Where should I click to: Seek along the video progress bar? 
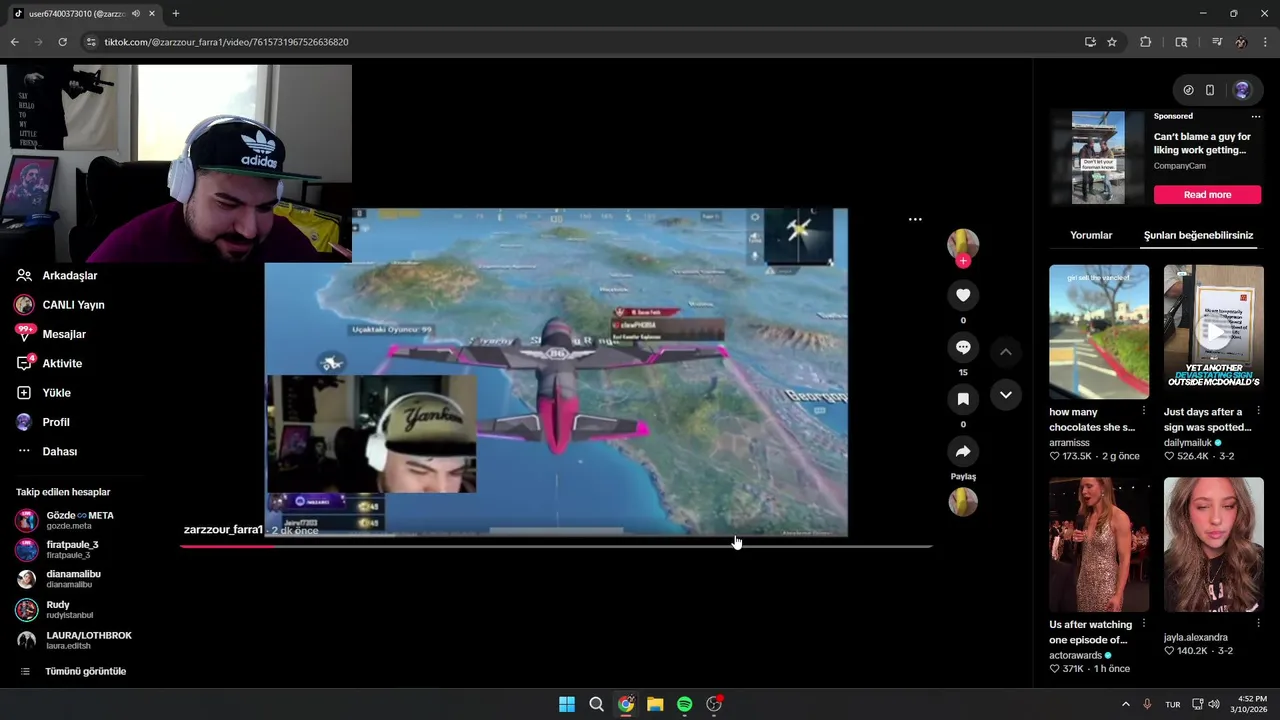click(556, 546)
